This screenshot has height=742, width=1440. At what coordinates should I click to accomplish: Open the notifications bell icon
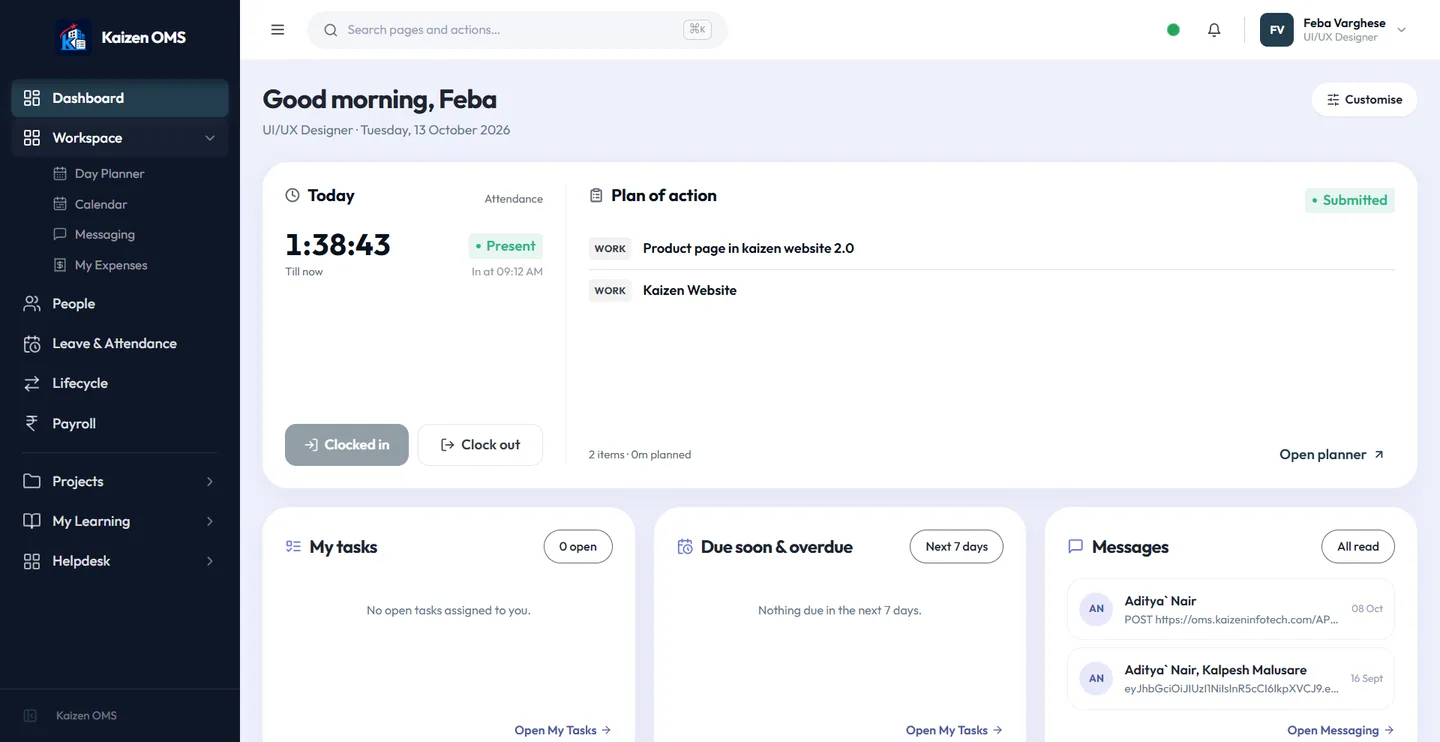tap(1214, 30)
